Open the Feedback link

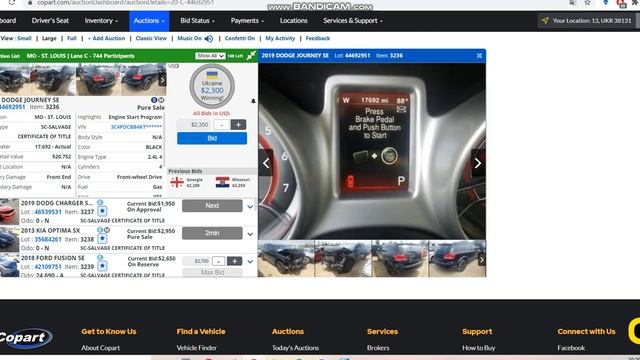pyautogui.click(x=318, y=38)
